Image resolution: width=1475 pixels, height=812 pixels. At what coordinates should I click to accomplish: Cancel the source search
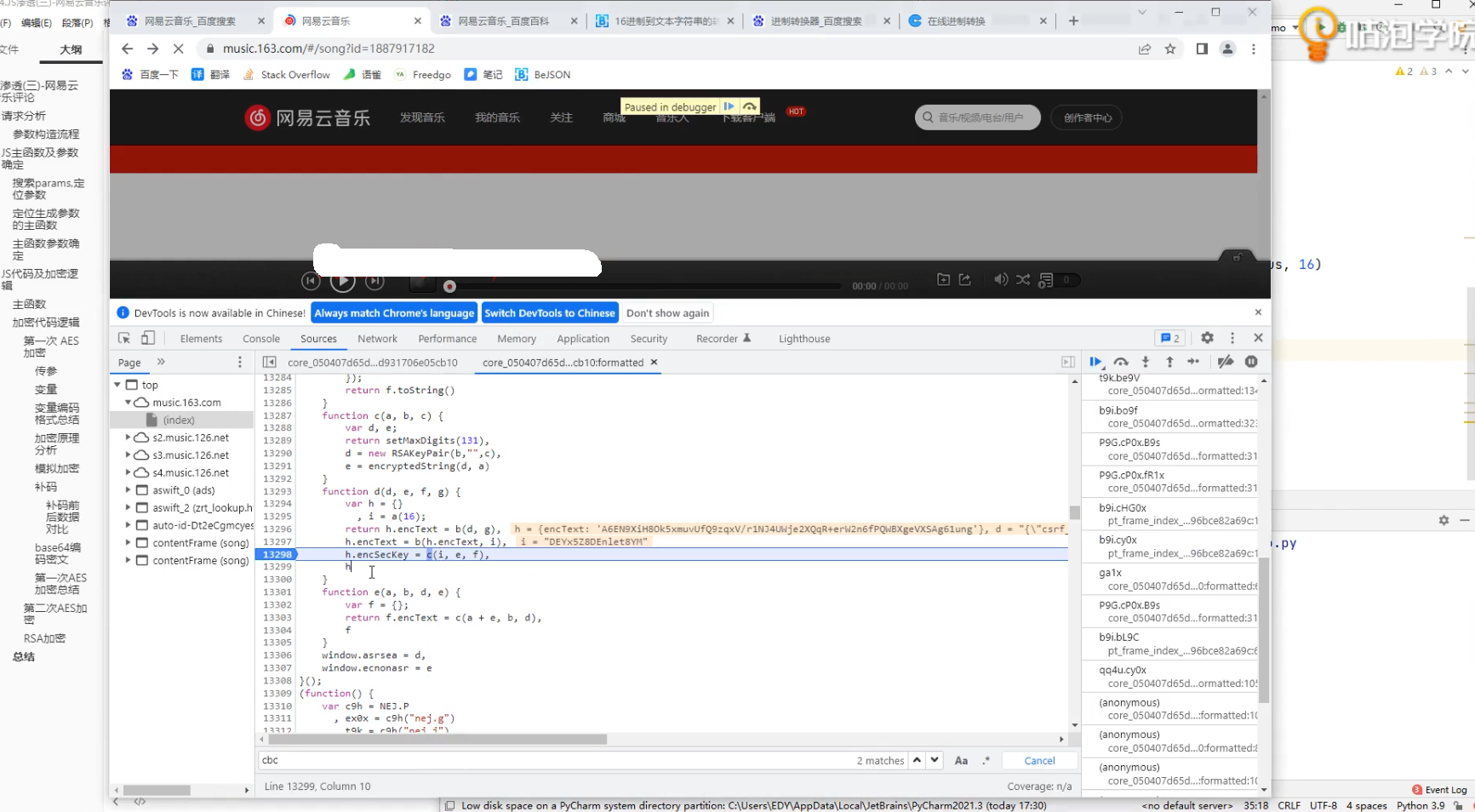[x=1039, y=760]
